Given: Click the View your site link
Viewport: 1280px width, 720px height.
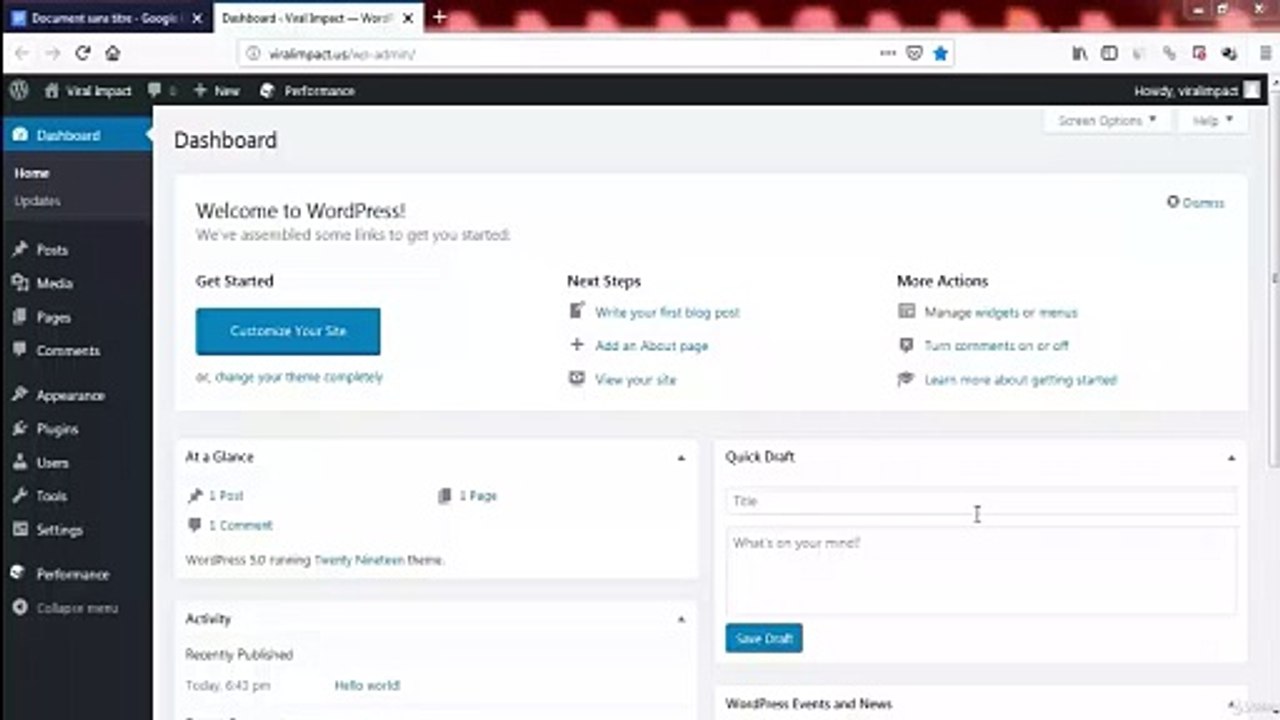Looking at the screenshot, I should tap(636, 380).
